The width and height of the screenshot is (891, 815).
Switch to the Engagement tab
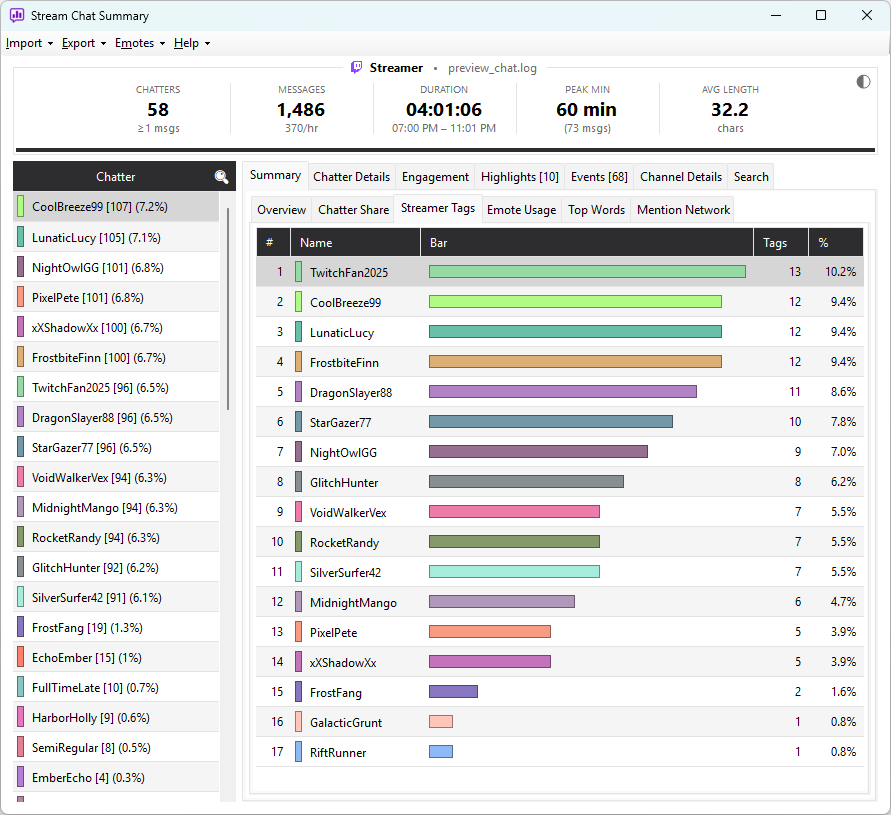(x=435, y=177)
